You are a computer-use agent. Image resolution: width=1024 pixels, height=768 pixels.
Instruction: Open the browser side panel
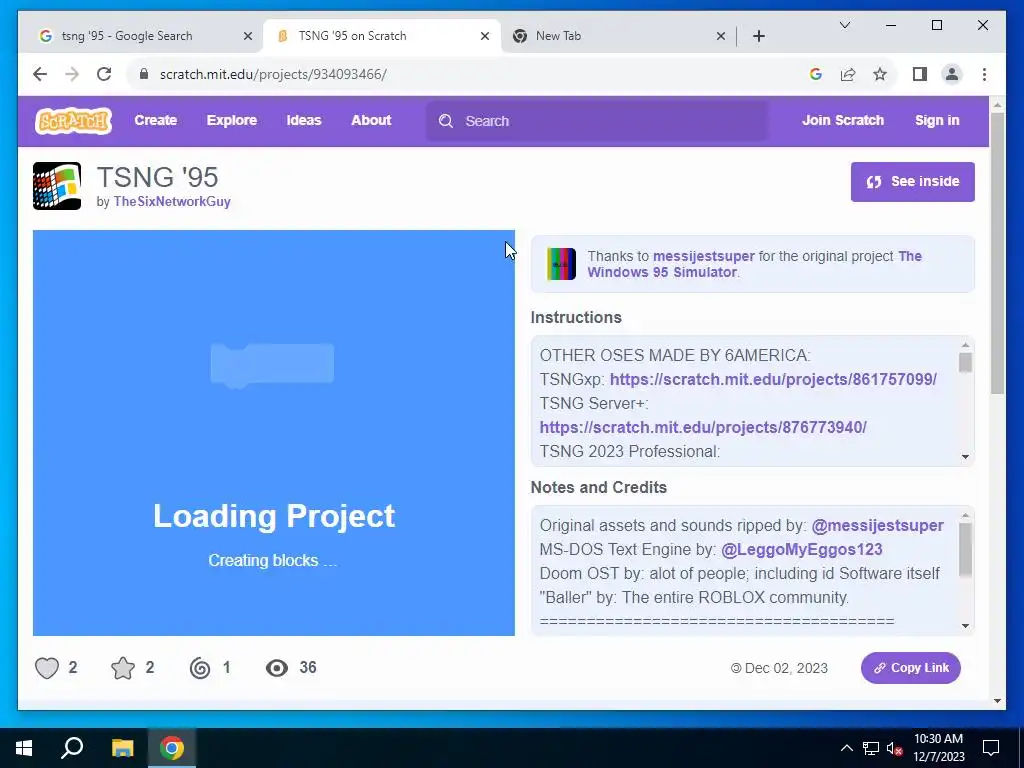click(920, 74)
